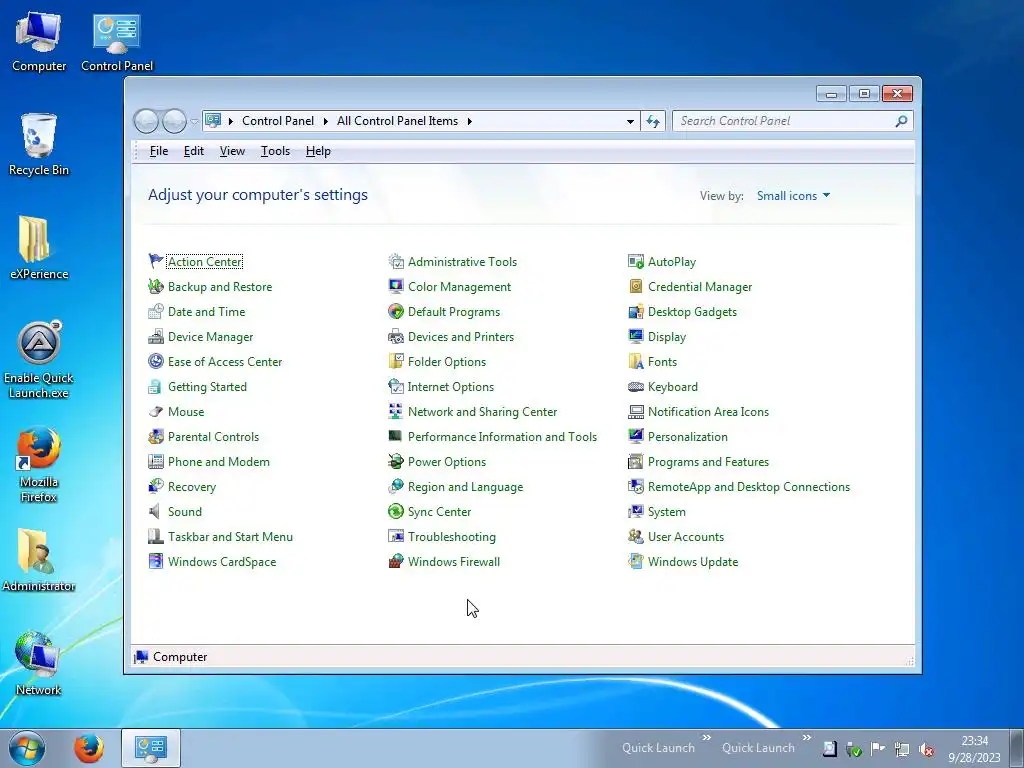Click the Credential Manager icon
This screenshot has height=768, width=1024.
[635, 287]
